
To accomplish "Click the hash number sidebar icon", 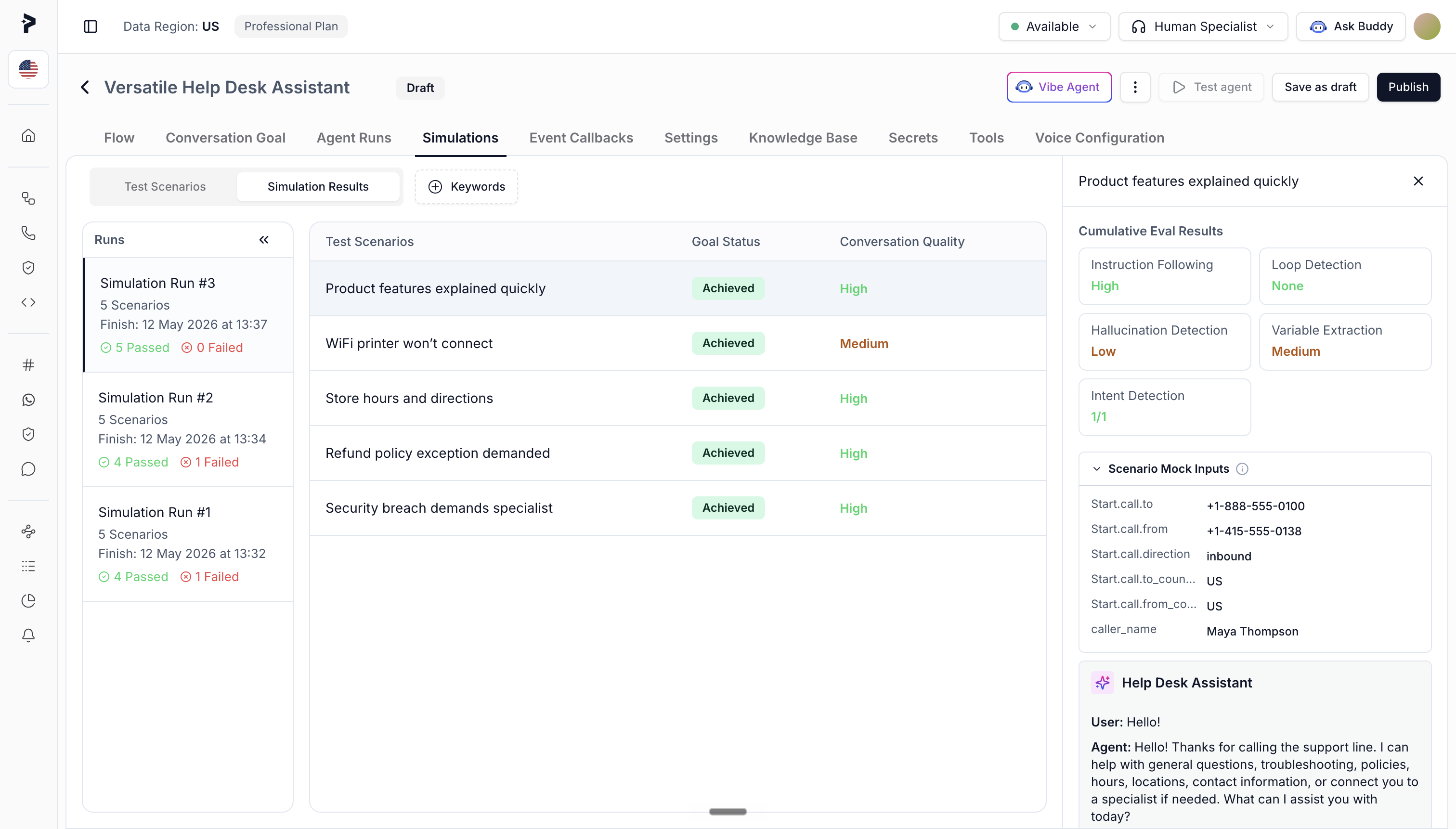I will pos(28,365).
